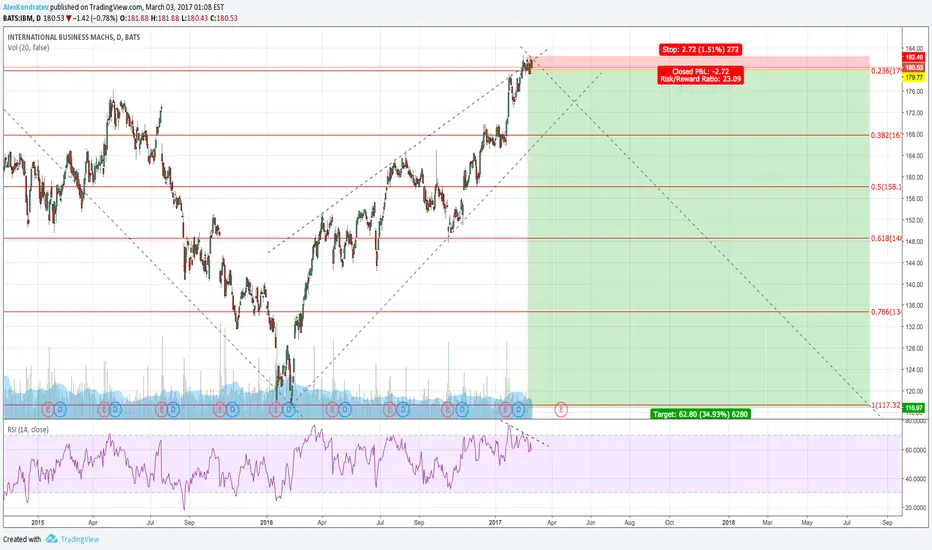932x550 pixels.
Task: Click the TradingView link at bottom left
Action: 80,539
